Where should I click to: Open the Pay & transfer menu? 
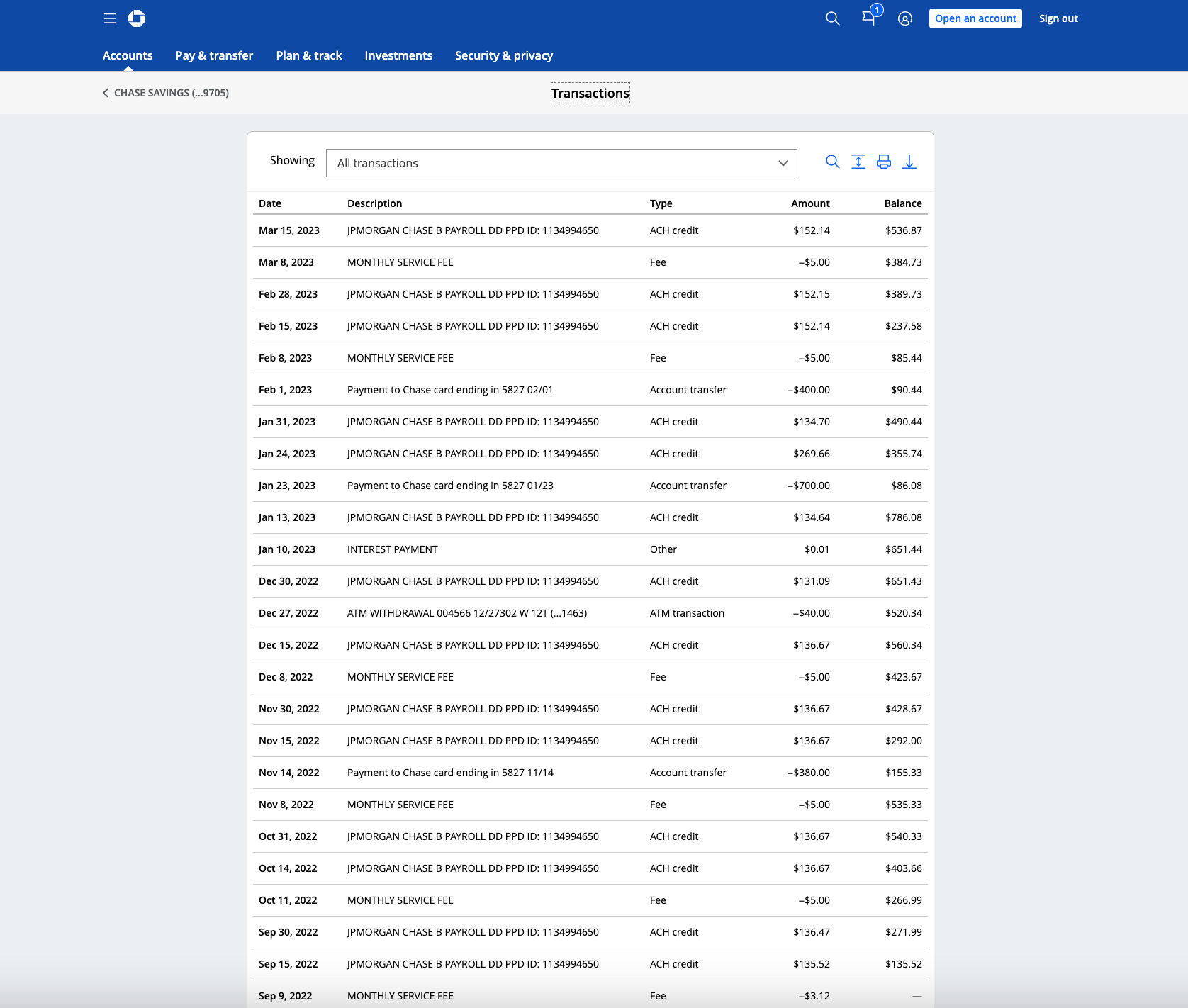point(214,55)
